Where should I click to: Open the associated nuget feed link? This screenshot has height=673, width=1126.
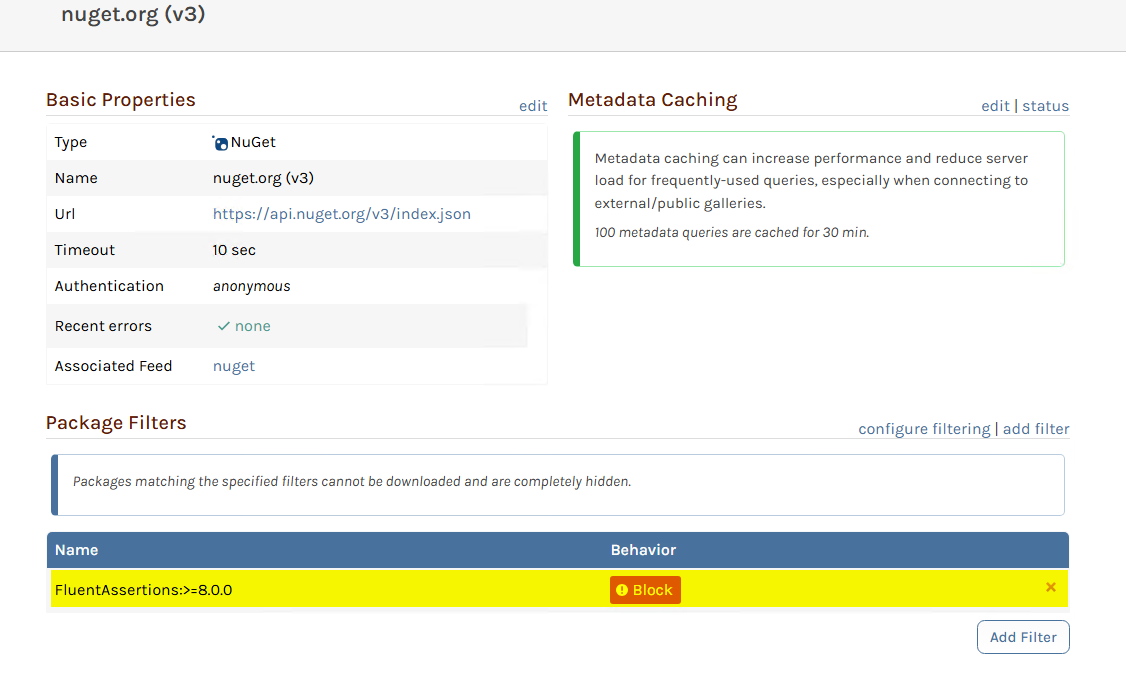pos(234,366)
